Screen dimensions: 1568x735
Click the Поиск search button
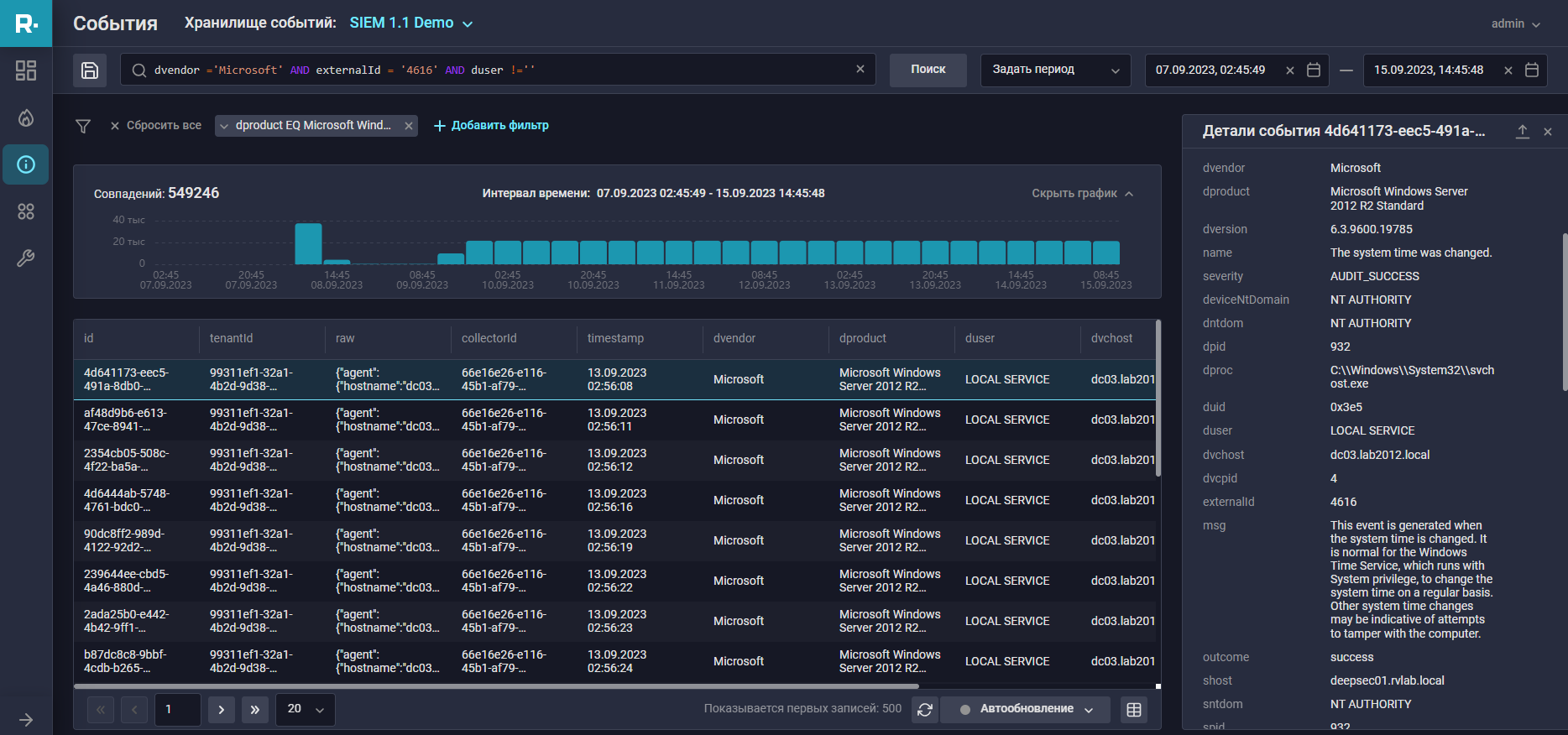pos(928,70)
